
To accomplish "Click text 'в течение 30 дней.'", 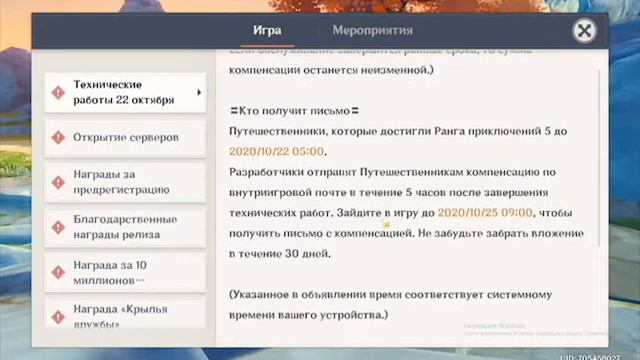I will click(x=280, y=253).
